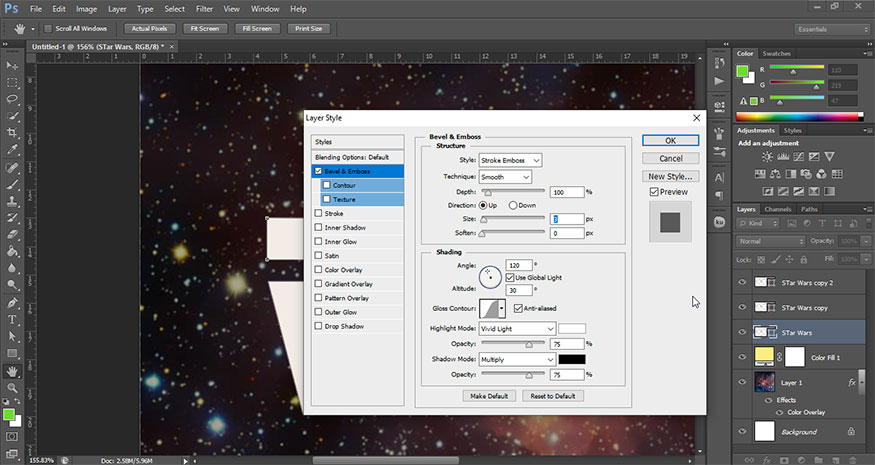Click the black Shadow Mode color swatch
This screenshot has height=465, width=875.
tap(572, 359)
